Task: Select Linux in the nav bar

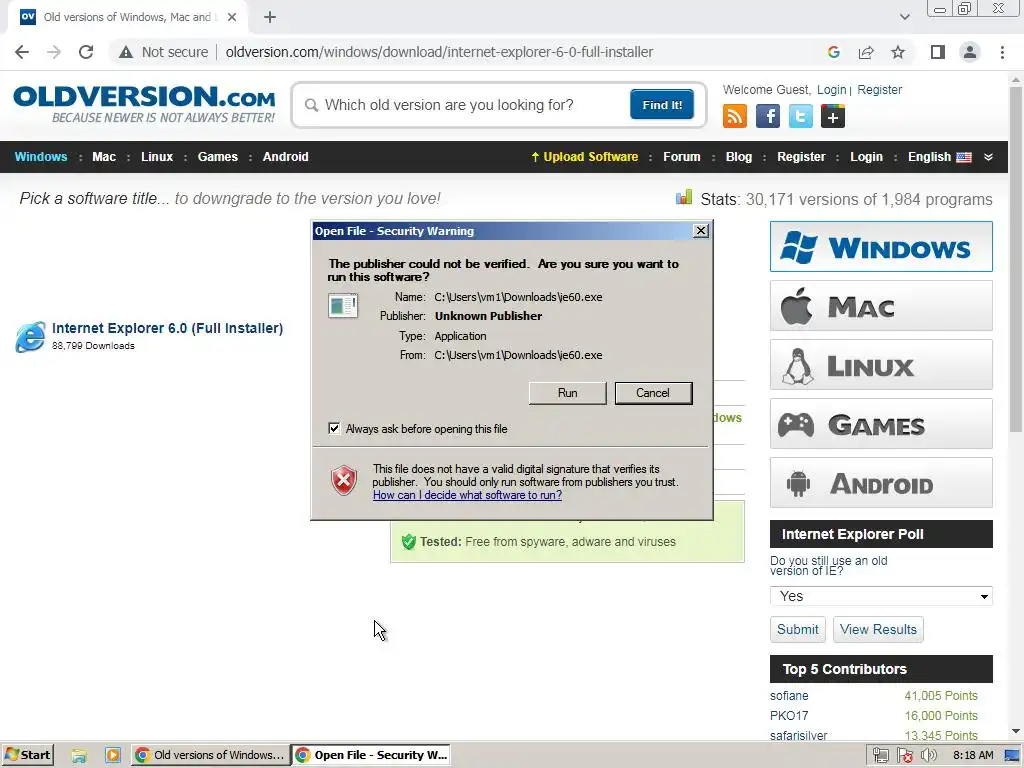Action: [157, 157]
